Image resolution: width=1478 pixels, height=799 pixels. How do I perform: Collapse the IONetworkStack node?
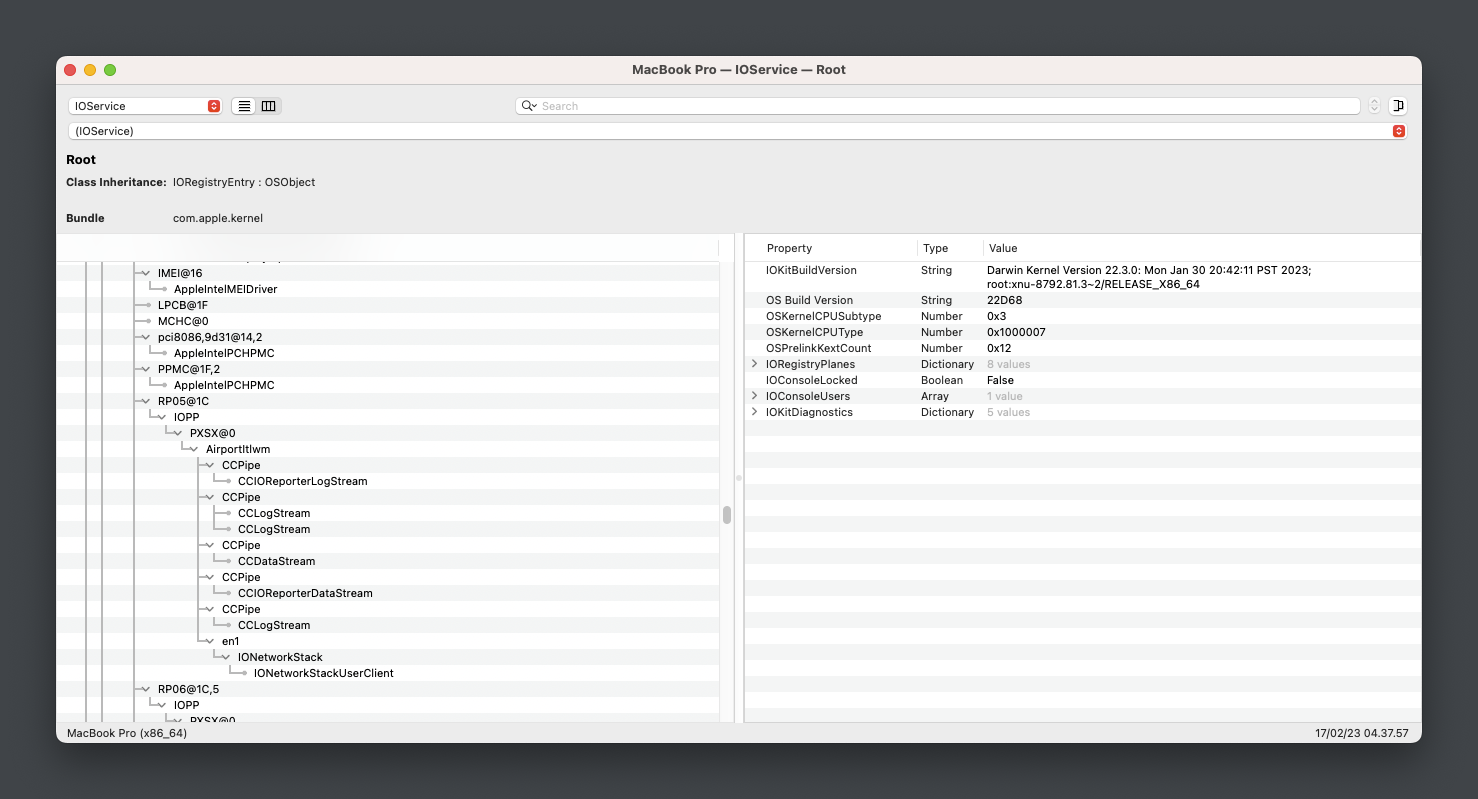coord(226,657)
